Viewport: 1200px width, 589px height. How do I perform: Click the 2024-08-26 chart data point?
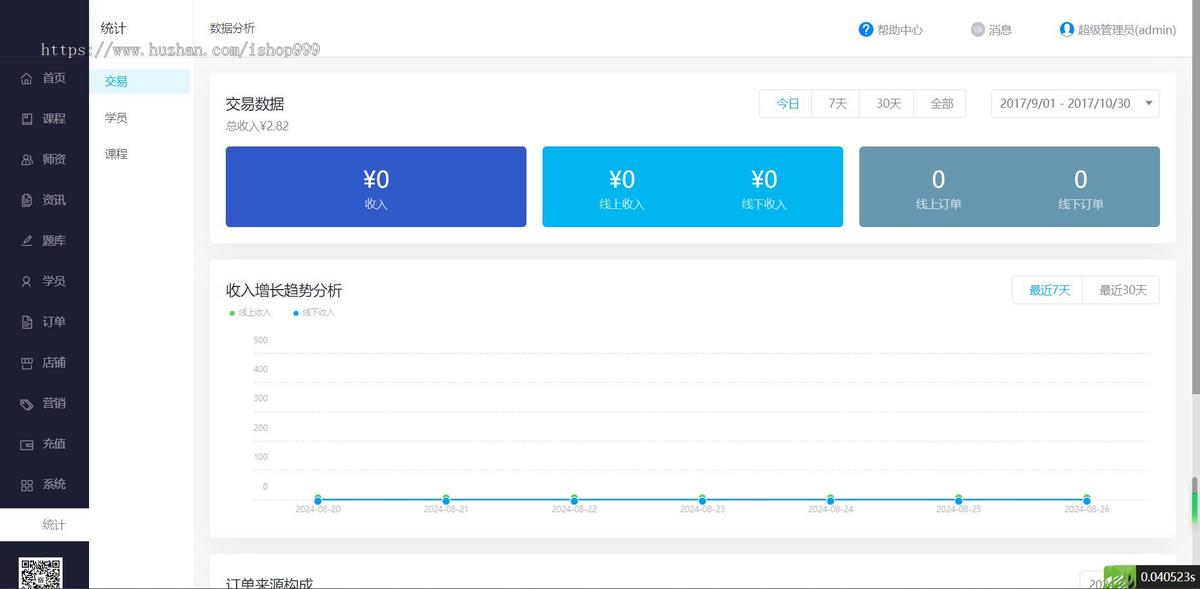tap(1086, 499)
